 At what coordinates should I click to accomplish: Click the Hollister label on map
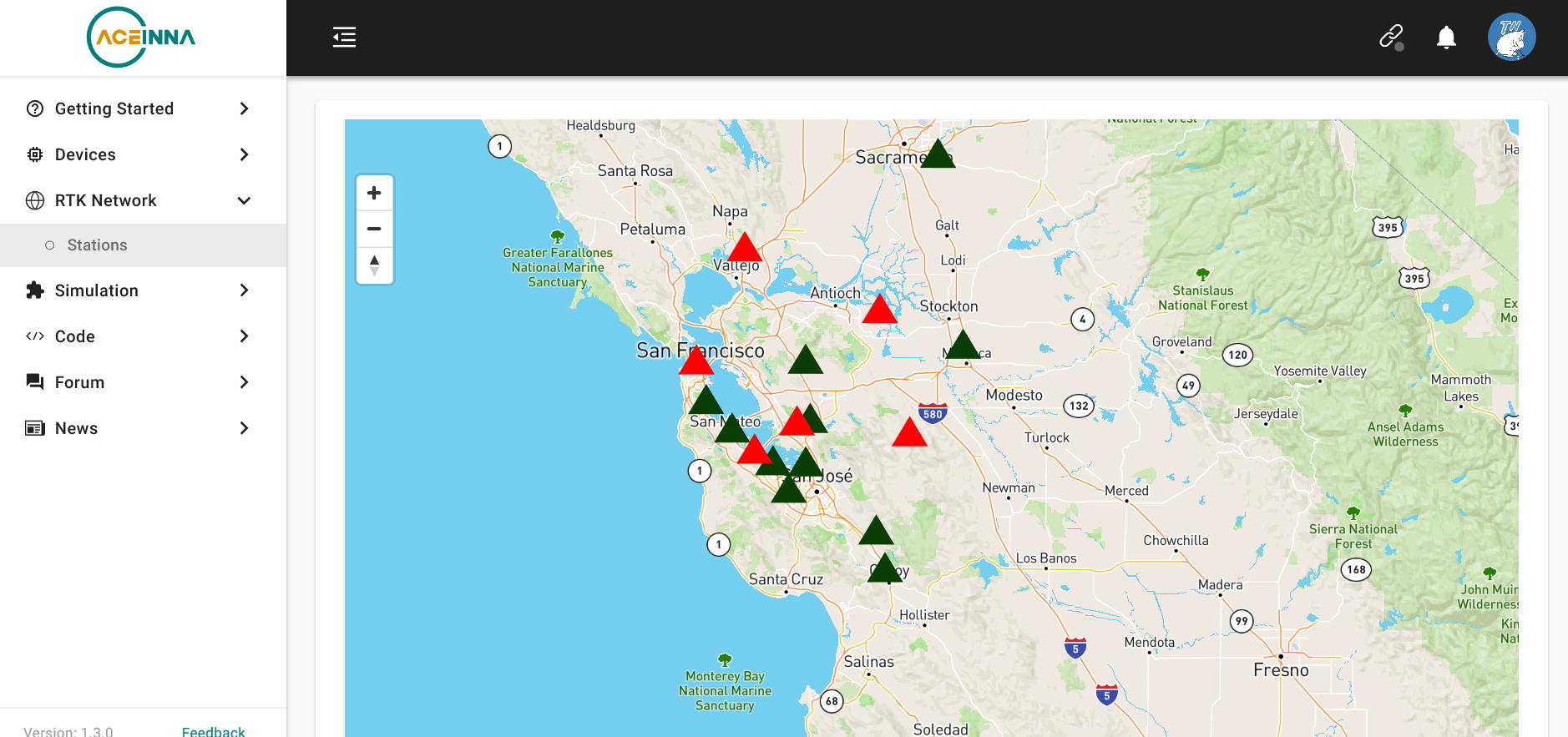point(924,615)
